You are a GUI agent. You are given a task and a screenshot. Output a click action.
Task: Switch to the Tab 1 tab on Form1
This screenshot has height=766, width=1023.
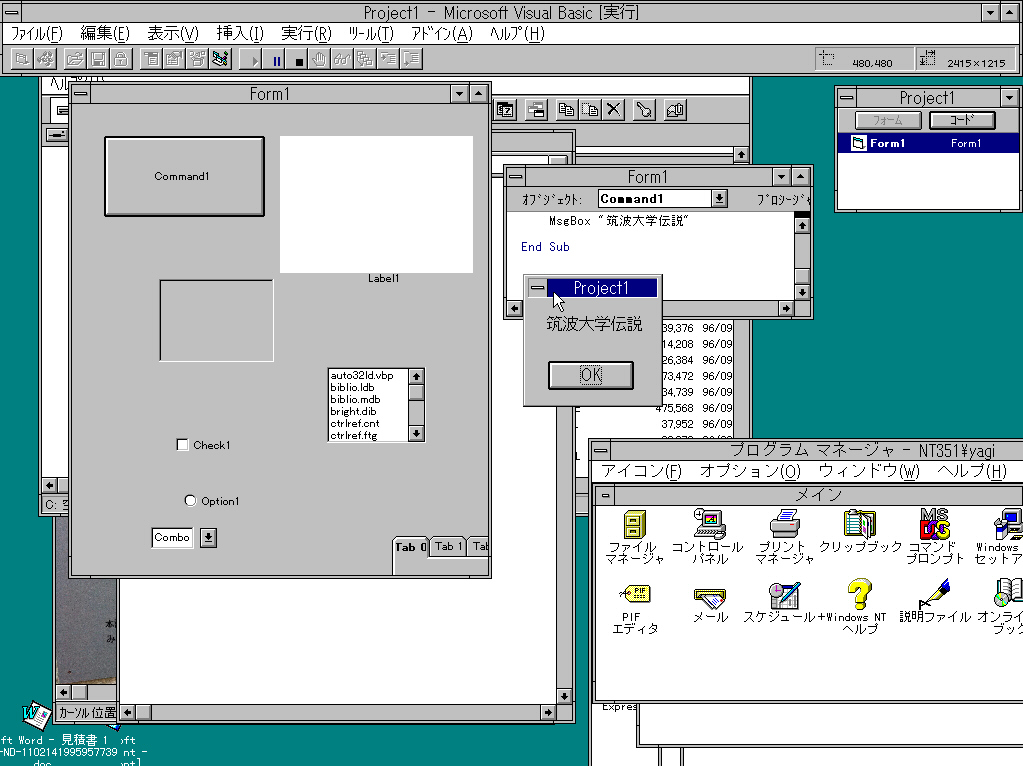[447, 546]
